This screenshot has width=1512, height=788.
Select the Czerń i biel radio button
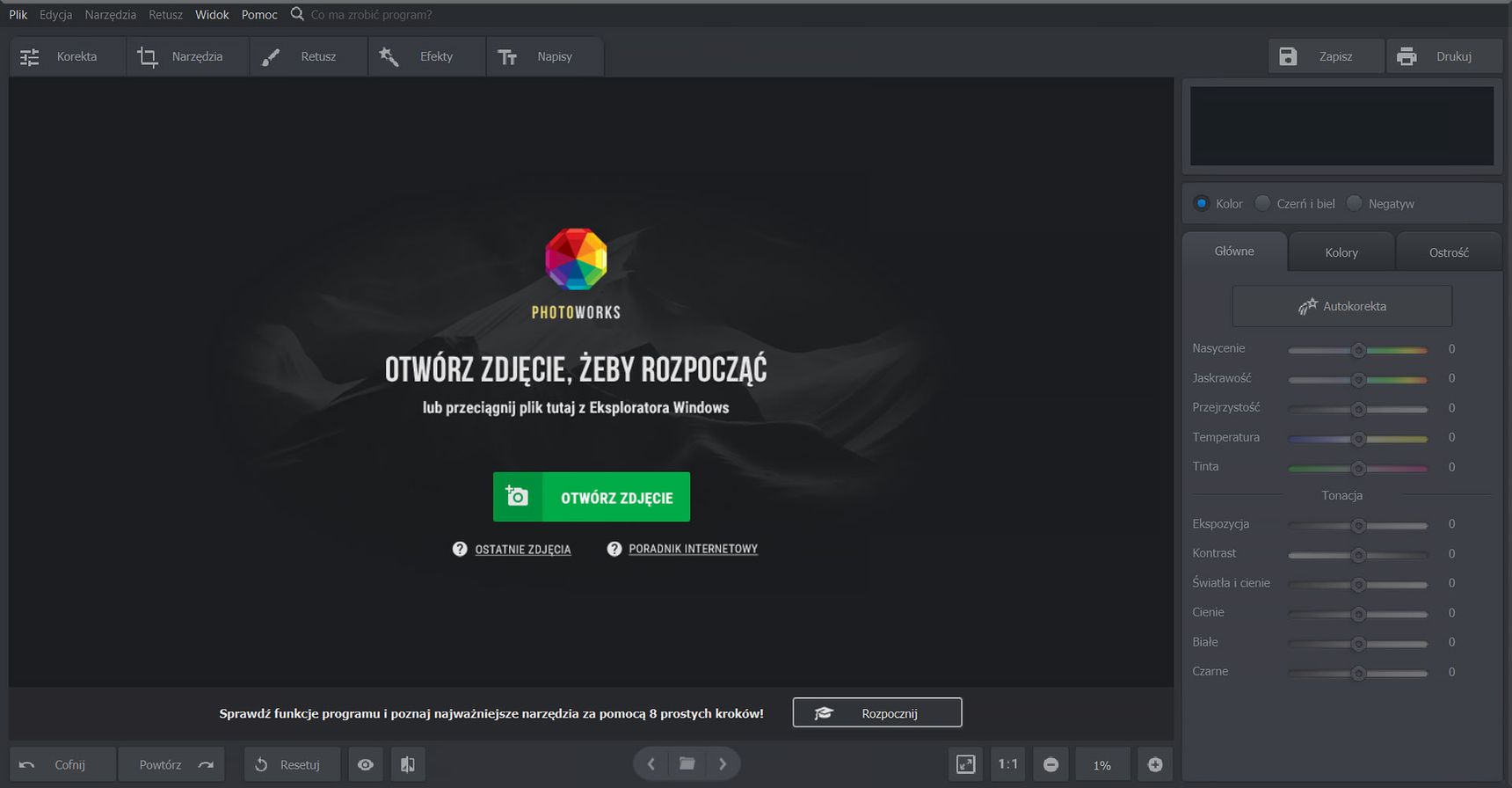point(1262,203)
